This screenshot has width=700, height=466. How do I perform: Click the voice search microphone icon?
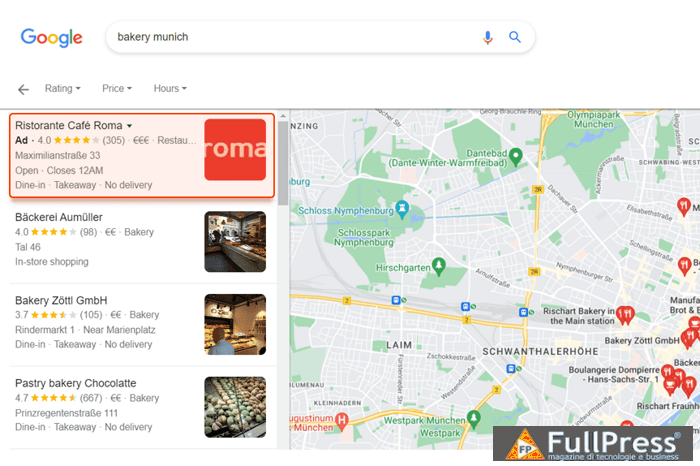488,38
